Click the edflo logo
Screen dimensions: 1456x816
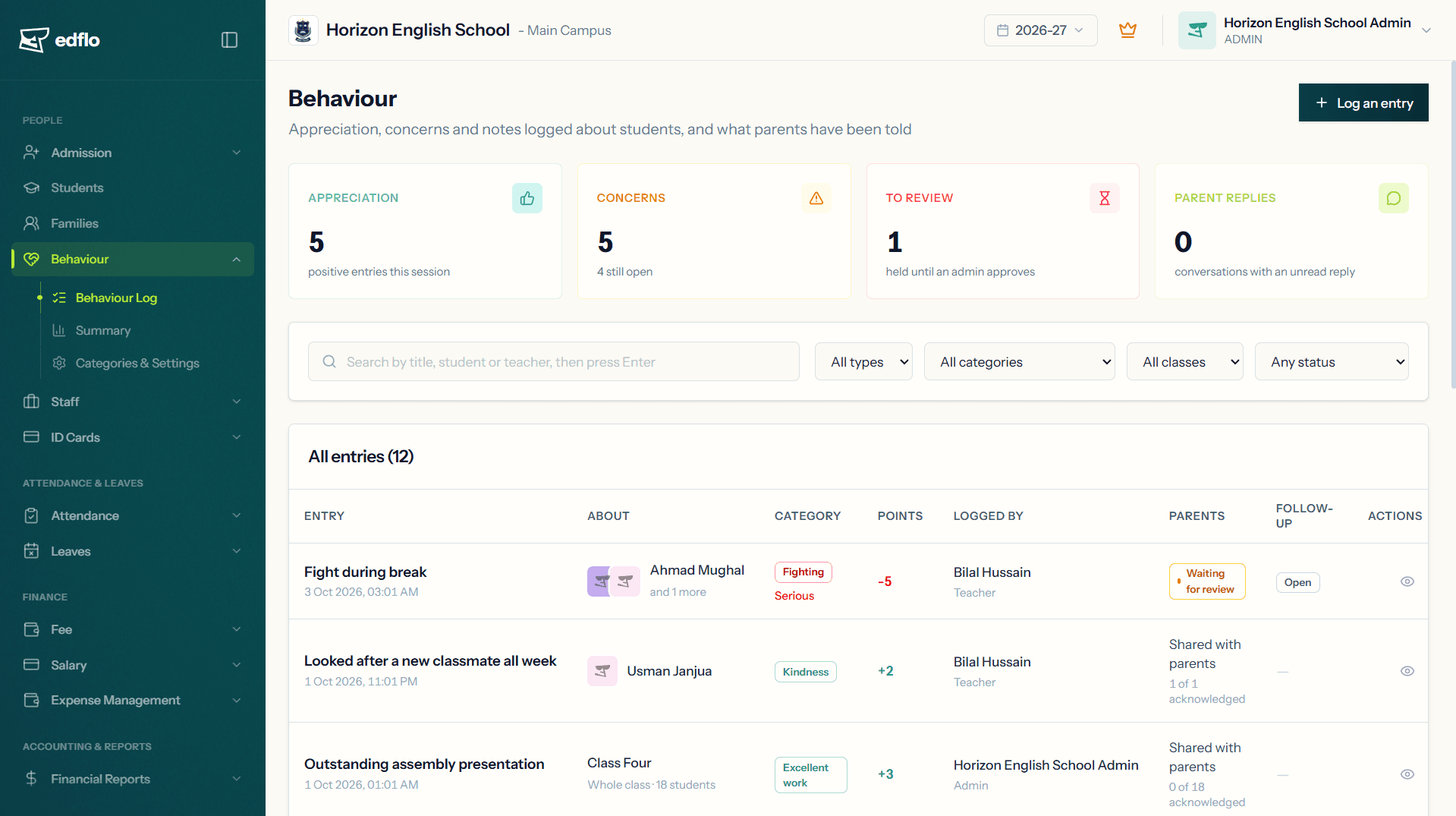click(x=60, y=39)
